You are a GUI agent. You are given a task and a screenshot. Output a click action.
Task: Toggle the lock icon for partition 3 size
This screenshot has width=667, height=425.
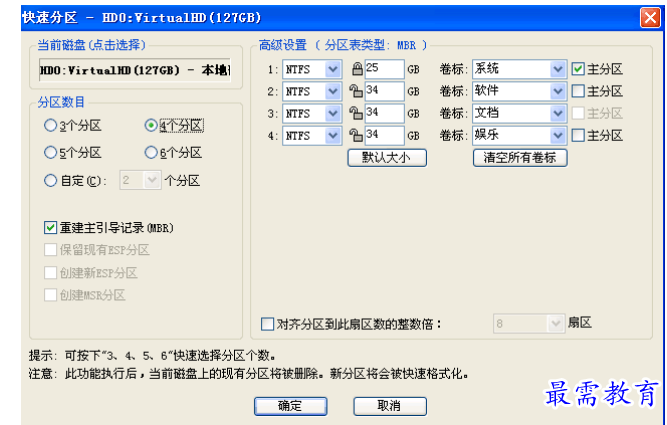pyautogui.click(x=356, y=113)
